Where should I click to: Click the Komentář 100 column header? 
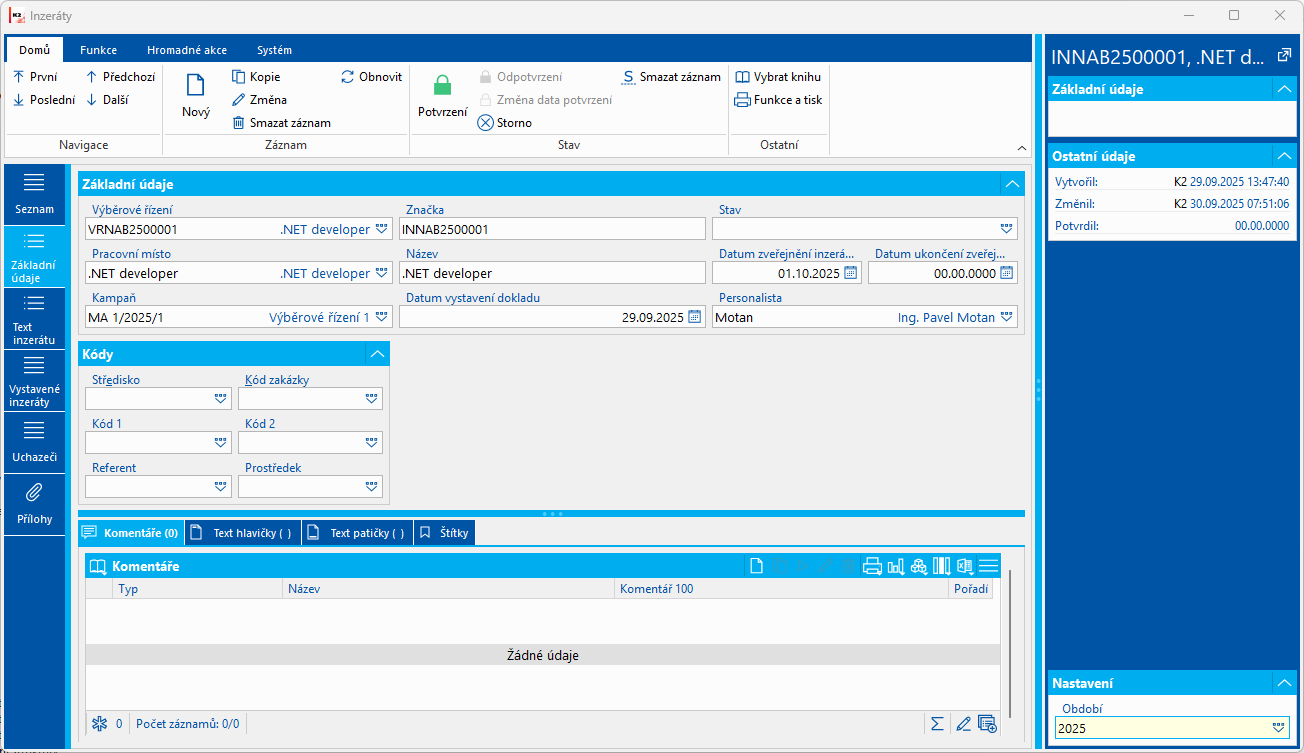[x=781, y=589]
